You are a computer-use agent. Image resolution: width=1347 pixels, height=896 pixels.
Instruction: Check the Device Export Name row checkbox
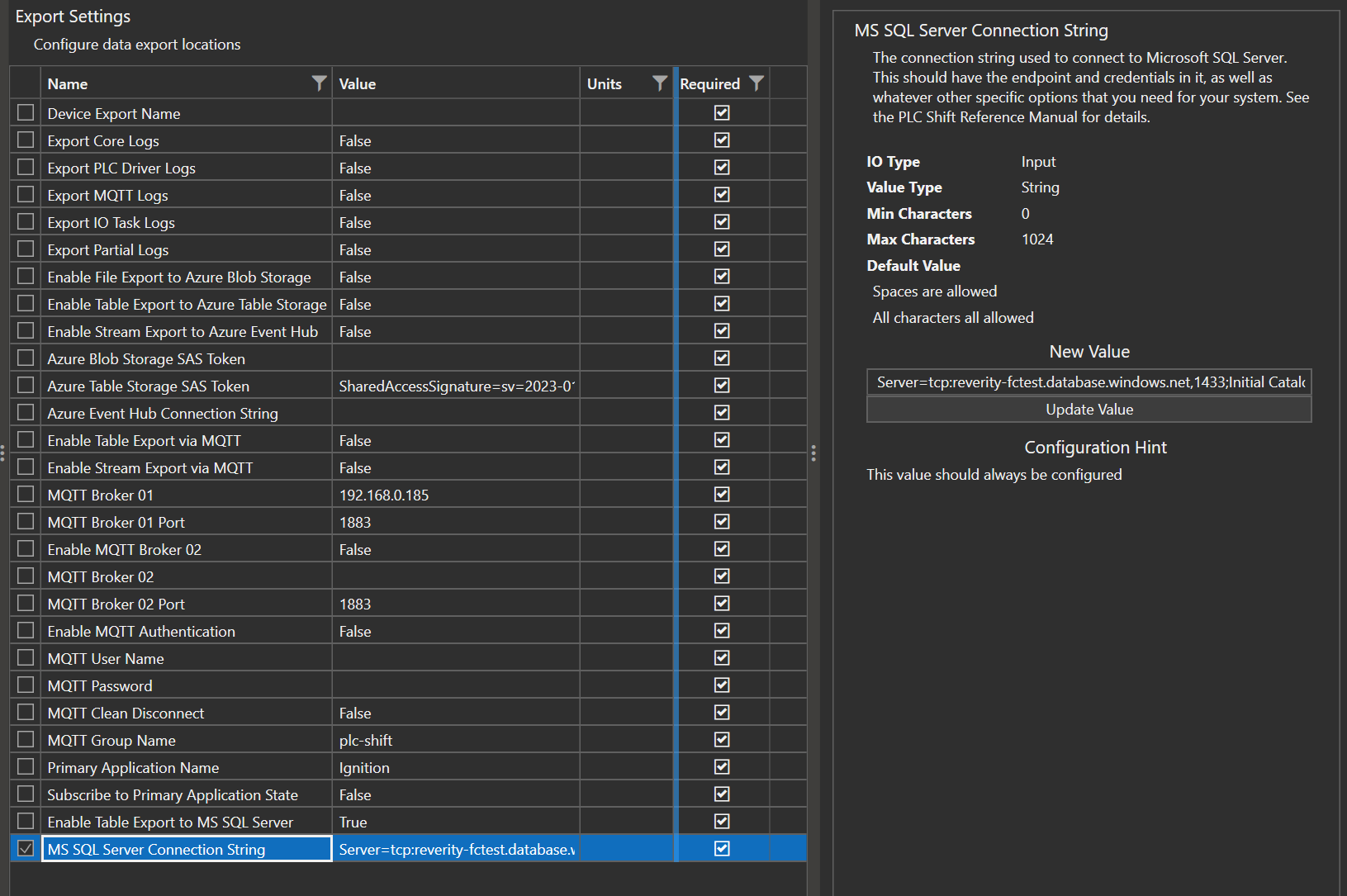point(26,113)
